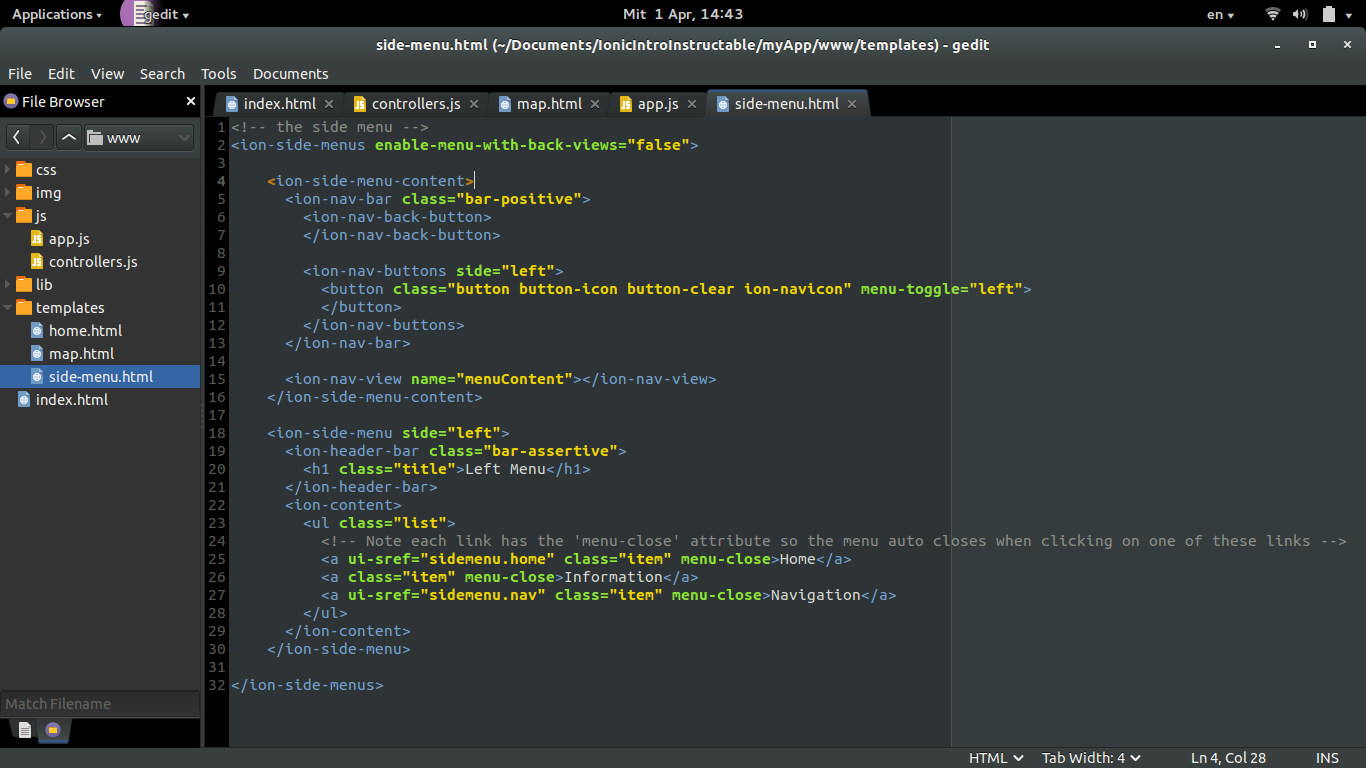1366x768 pixels.
Task: Close the controllers.js tab
Action: [x=474, y=104]
